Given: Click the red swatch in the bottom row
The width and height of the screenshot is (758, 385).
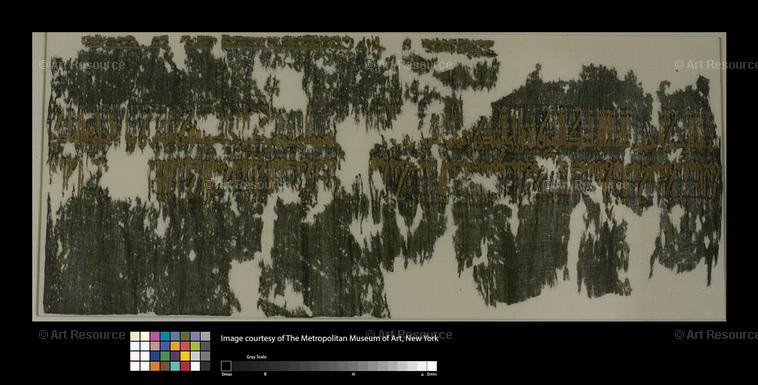Looking at the screenshot, I should point(185,366).
